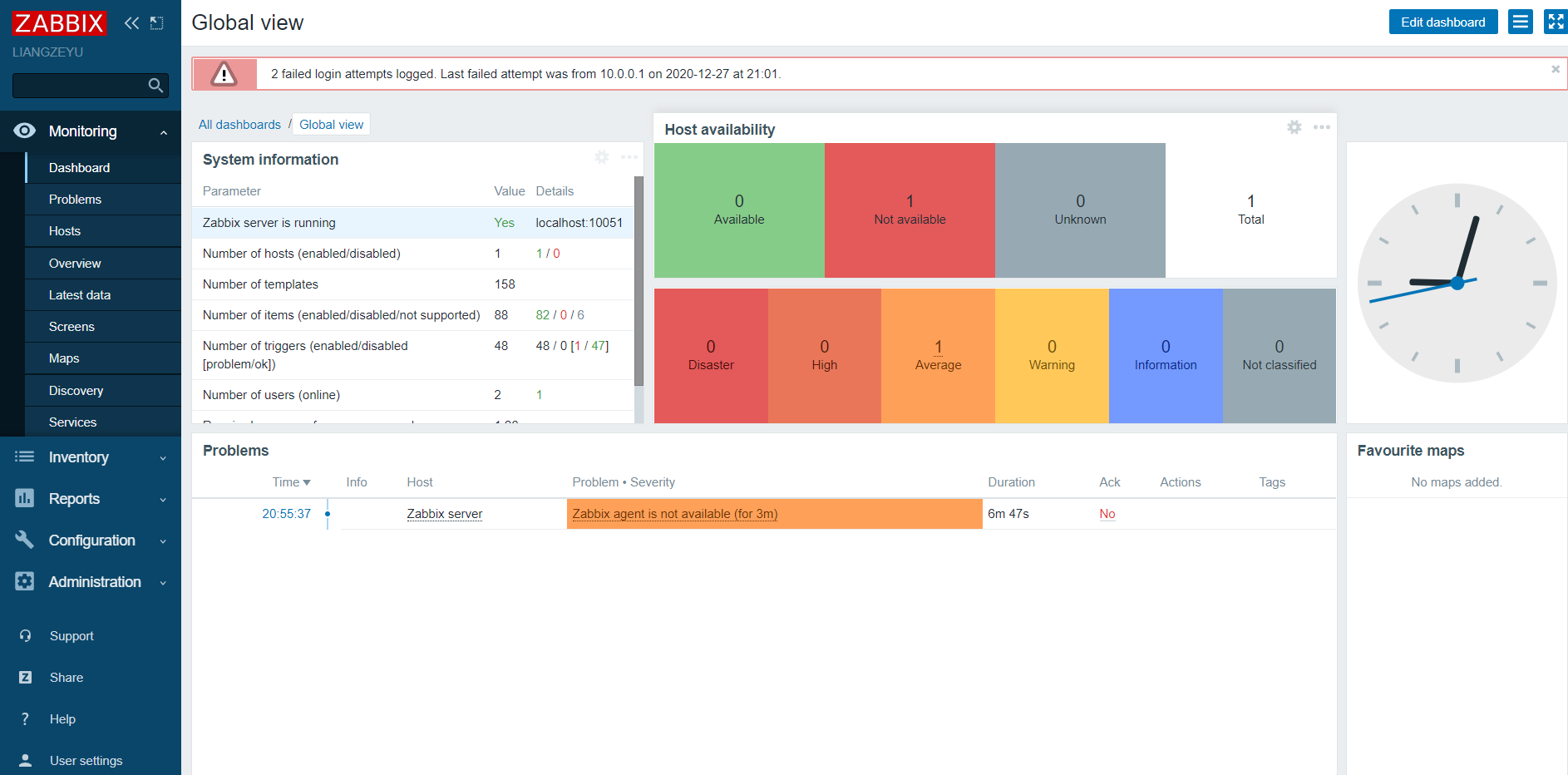Open Zabbix server host link
Screen dimensions: 1568x775
[445, 514]
